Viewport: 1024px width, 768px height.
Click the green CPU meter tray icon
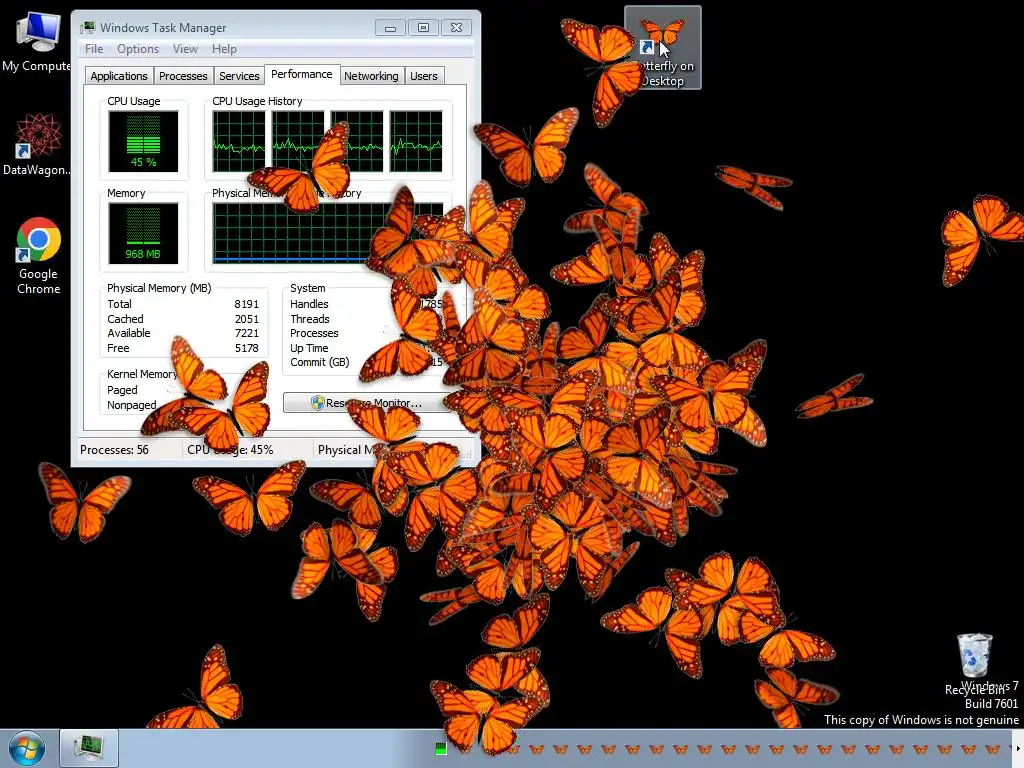(441, 748)
